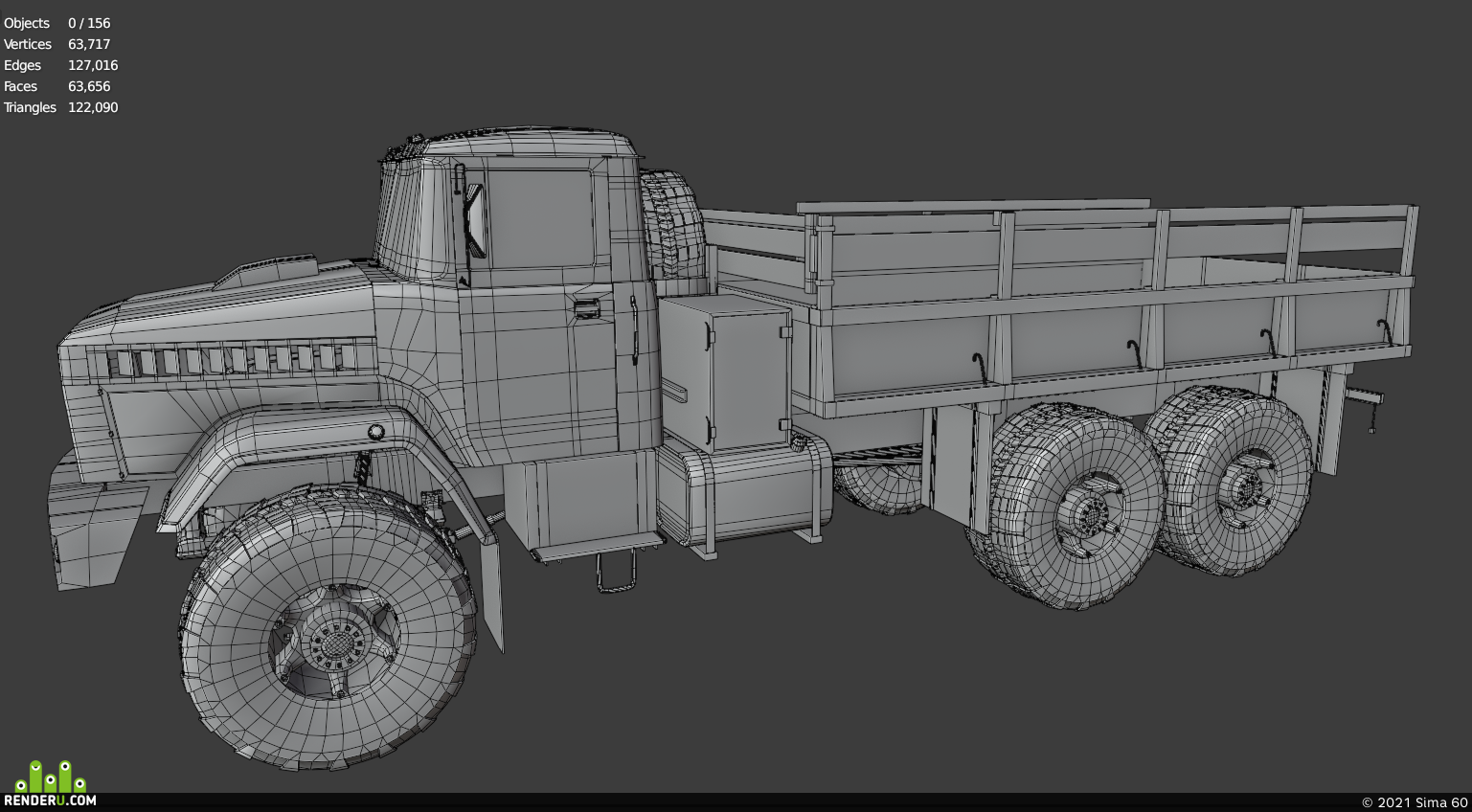Select the Vertices 63,717 statistic line
Viewport: 1472px width, 812px height.
[57, 44]
